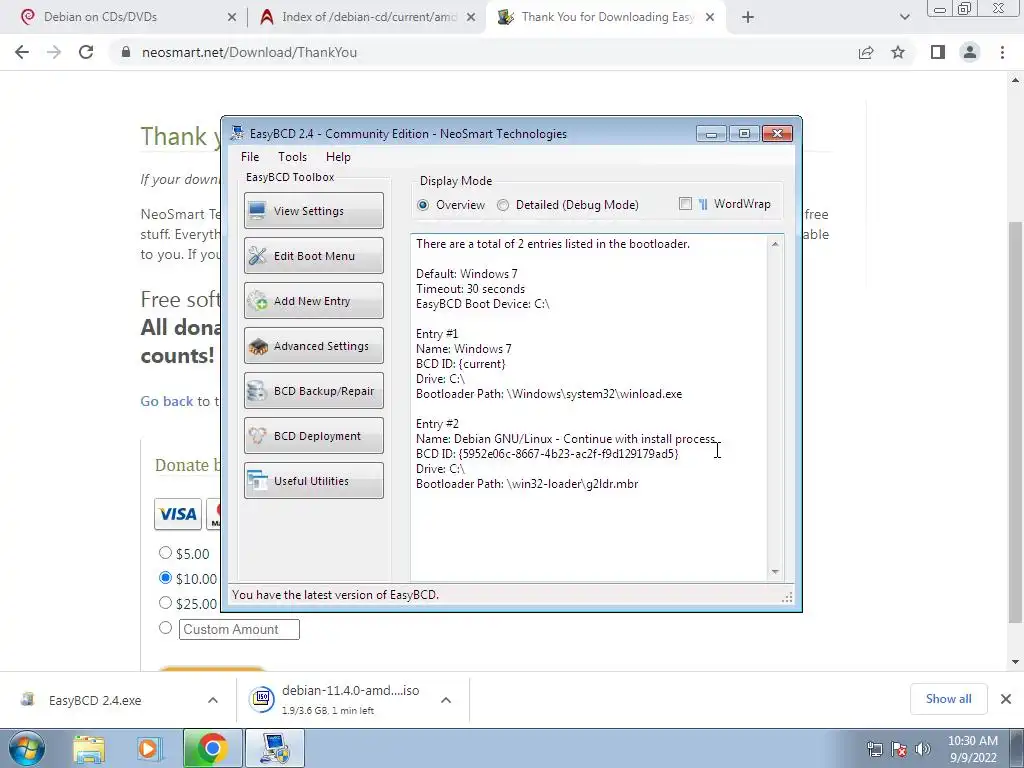Close the Index of /debian-cd tab
1024x768 pixels.
coord(471,18)
